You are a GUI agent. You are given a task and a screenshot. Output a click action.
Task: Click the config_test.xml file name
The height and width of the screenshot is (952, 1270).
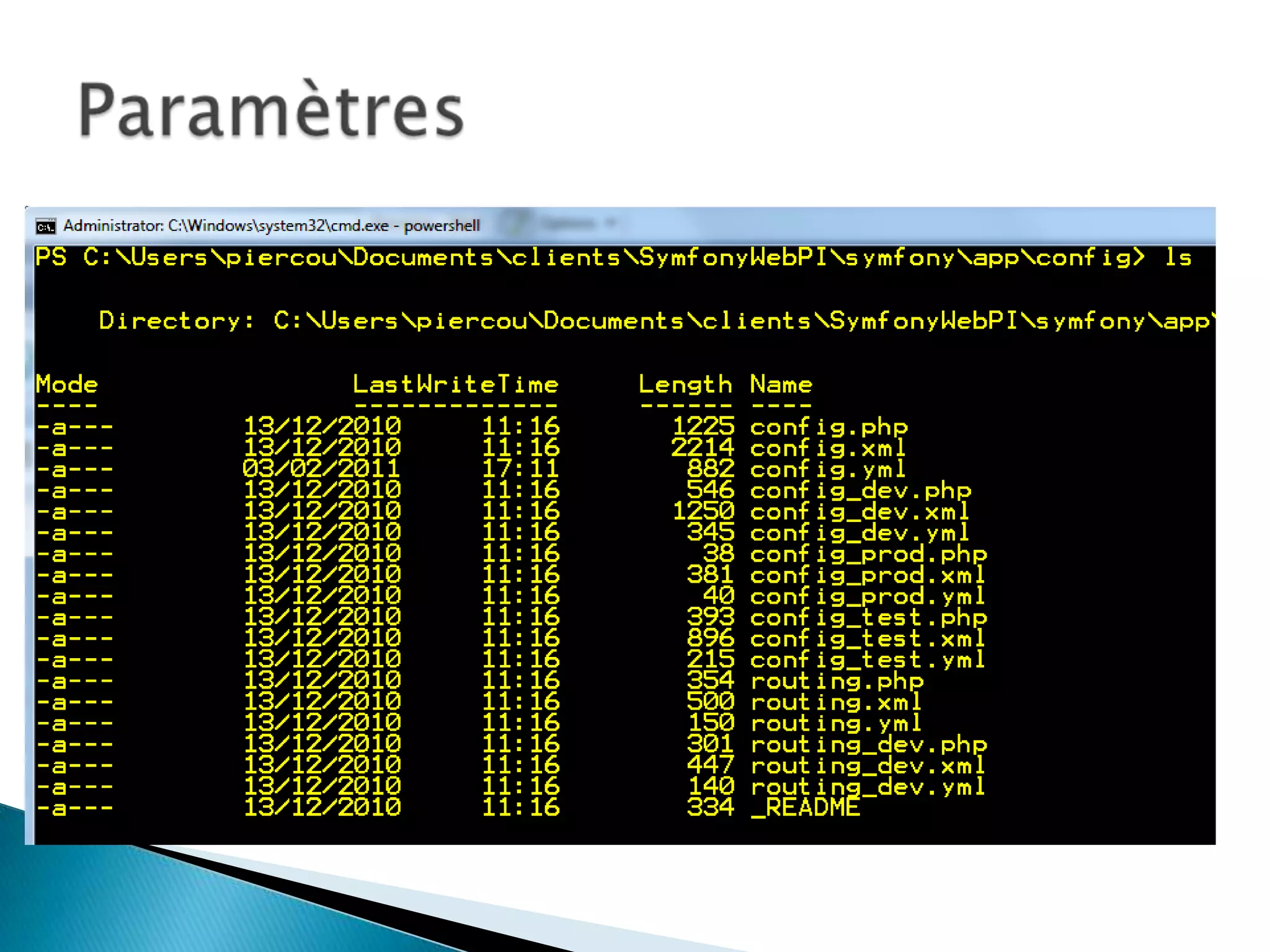coord(868,638)
